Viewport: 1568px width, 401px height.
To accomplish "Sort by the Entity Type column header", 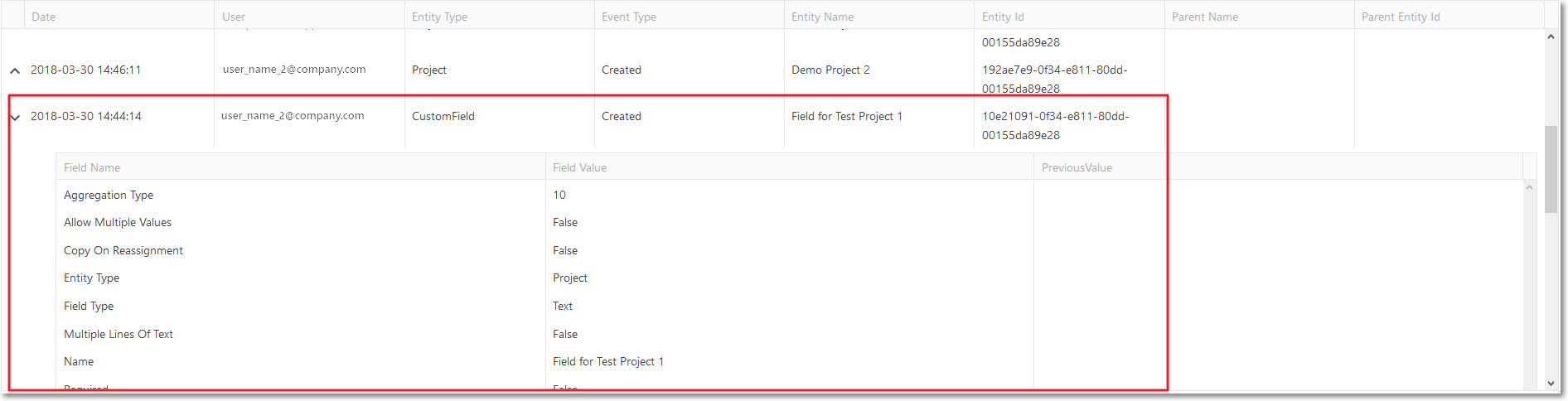I will 439,17.
